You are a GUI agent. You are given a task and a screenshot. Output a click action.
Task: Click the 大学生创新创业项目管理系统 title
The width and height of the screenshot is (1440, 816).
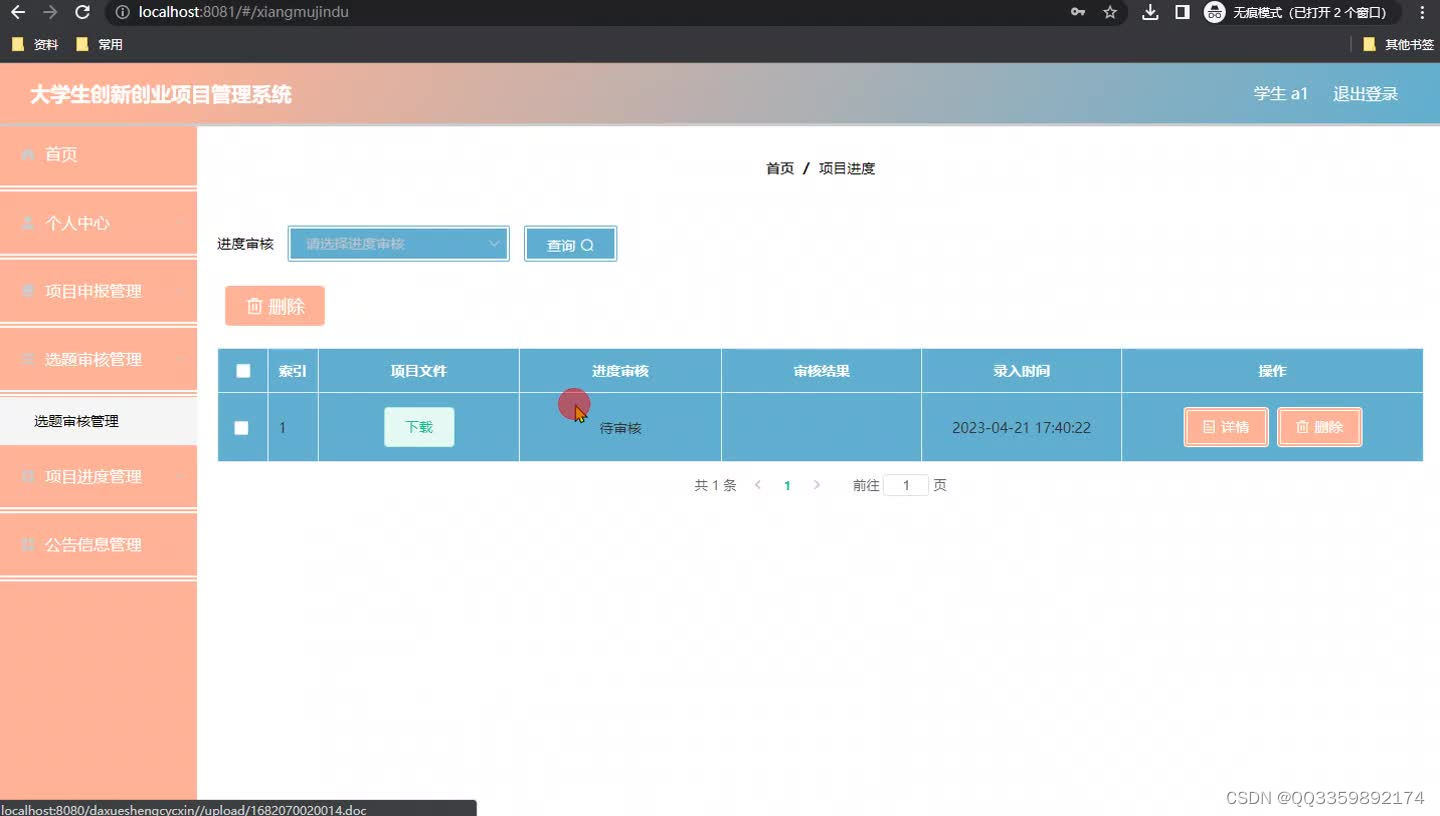pos(161,95)
